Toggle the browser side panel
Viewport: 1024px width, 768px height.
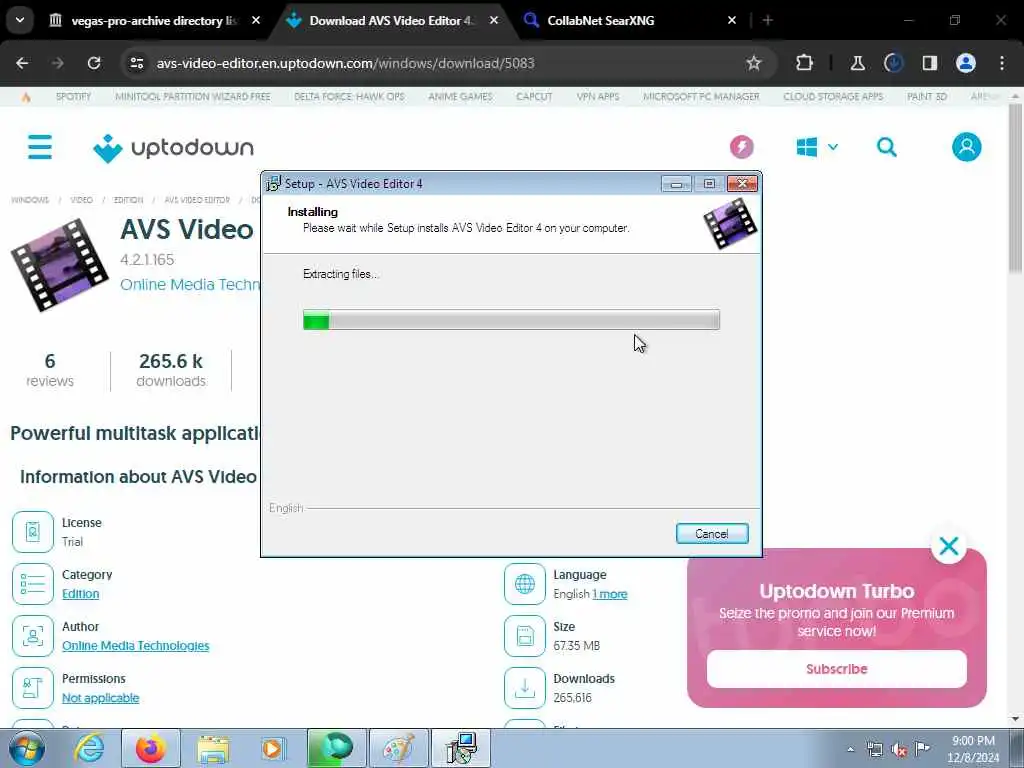pos(929,63)
